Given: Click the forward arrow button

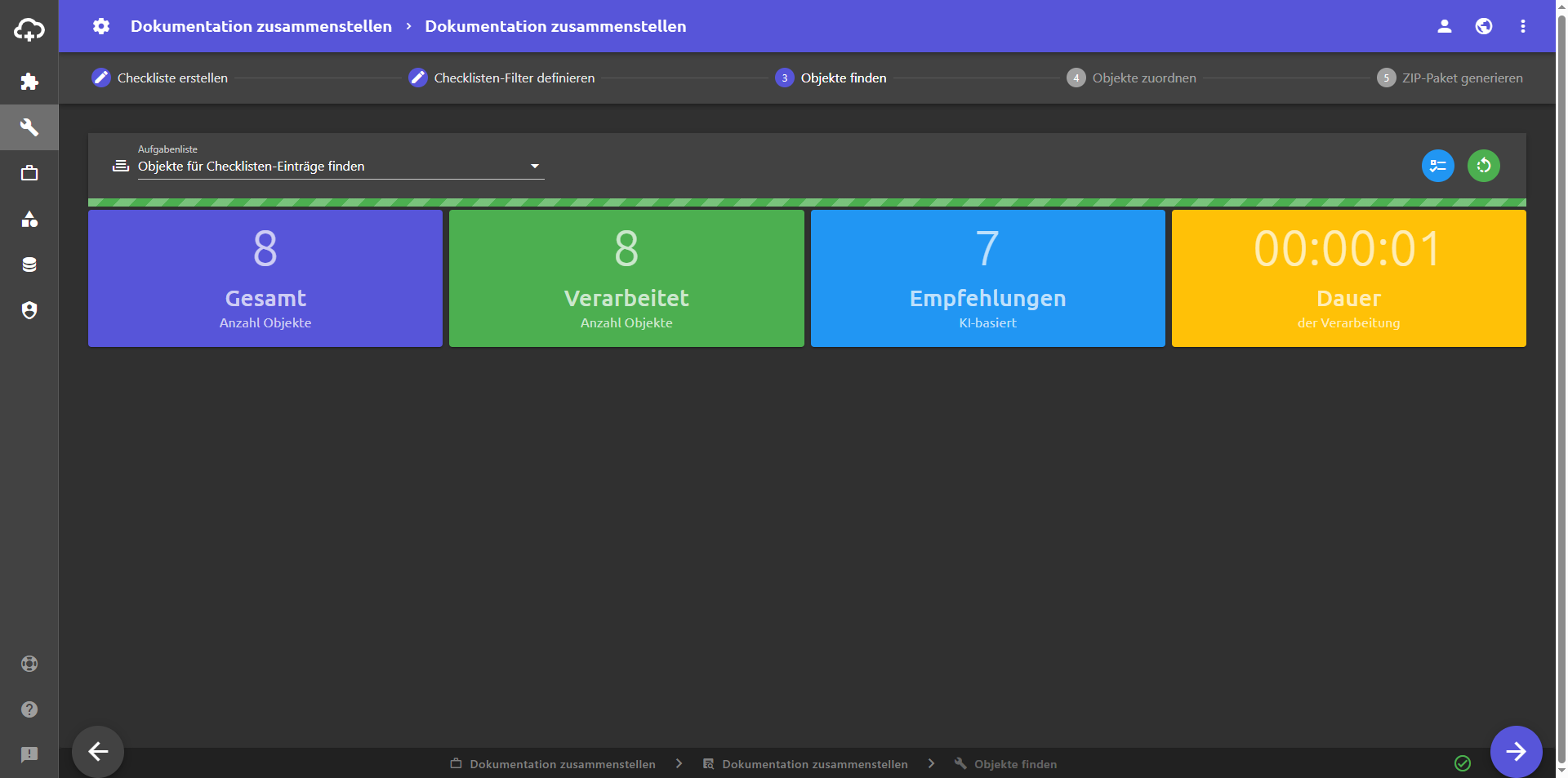Looking at the screenshot, I should 1516,751.
